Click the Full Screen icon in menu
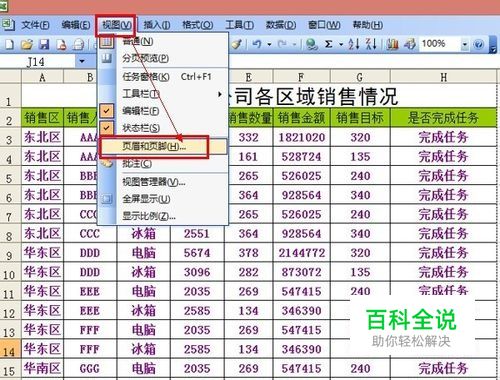Viewport: 500px width, 380px height. [106, 199]
